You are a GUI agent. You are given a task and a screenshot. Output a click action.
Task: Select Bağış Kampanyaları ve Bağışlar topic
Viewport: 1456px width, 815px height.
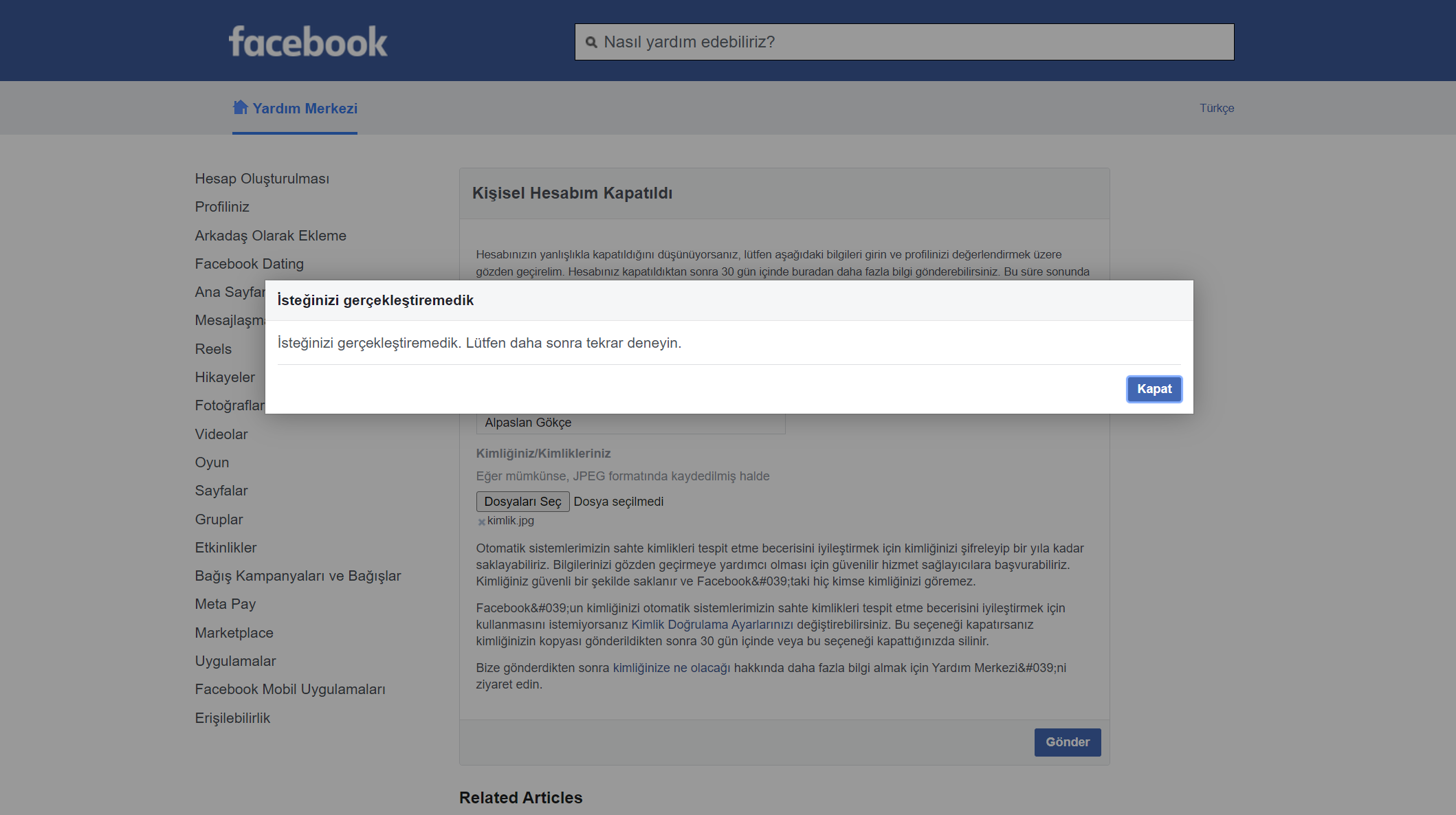tap(298, 576)
